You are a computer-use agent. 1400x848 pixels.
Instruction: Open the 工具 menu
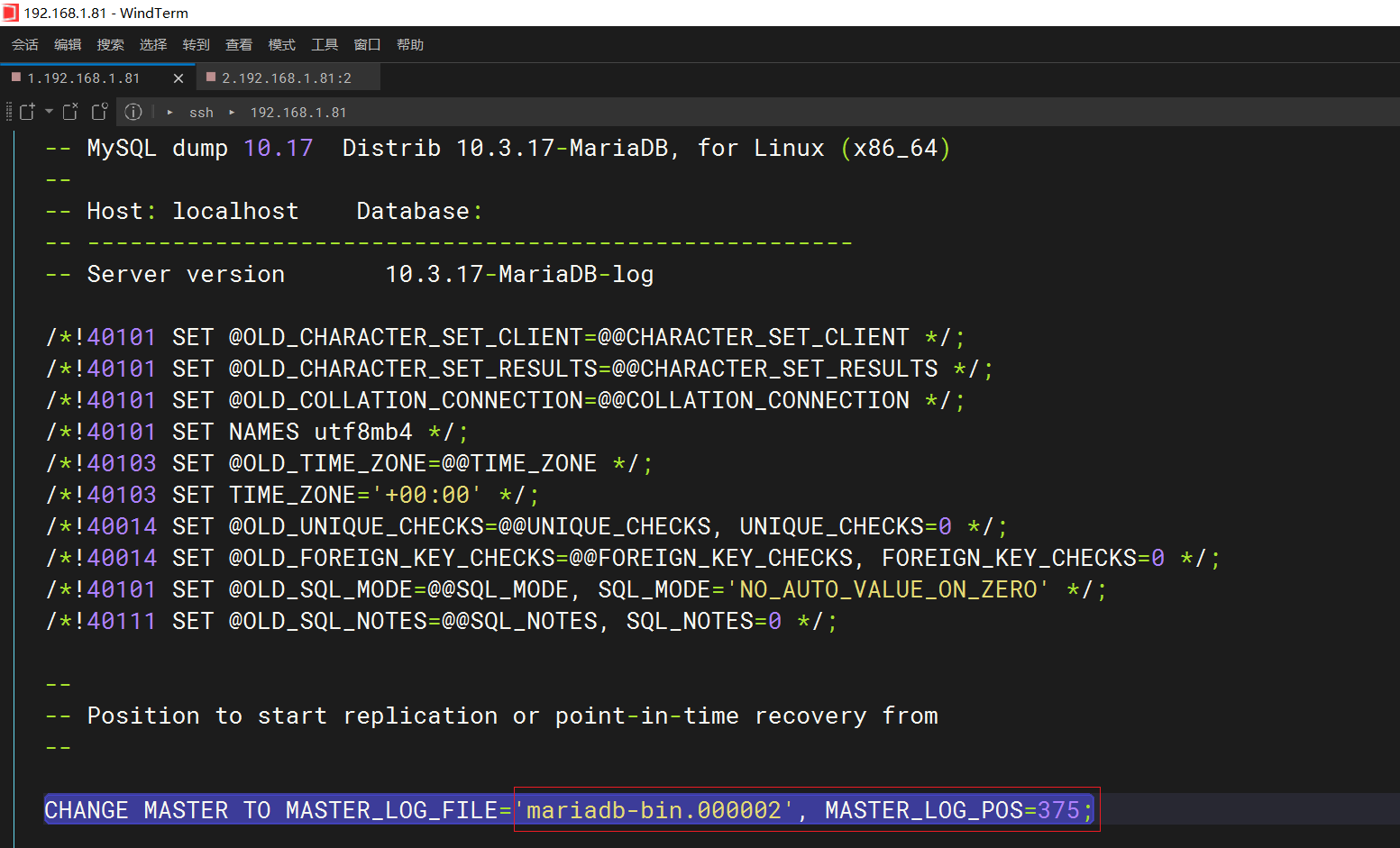(325, 44)
